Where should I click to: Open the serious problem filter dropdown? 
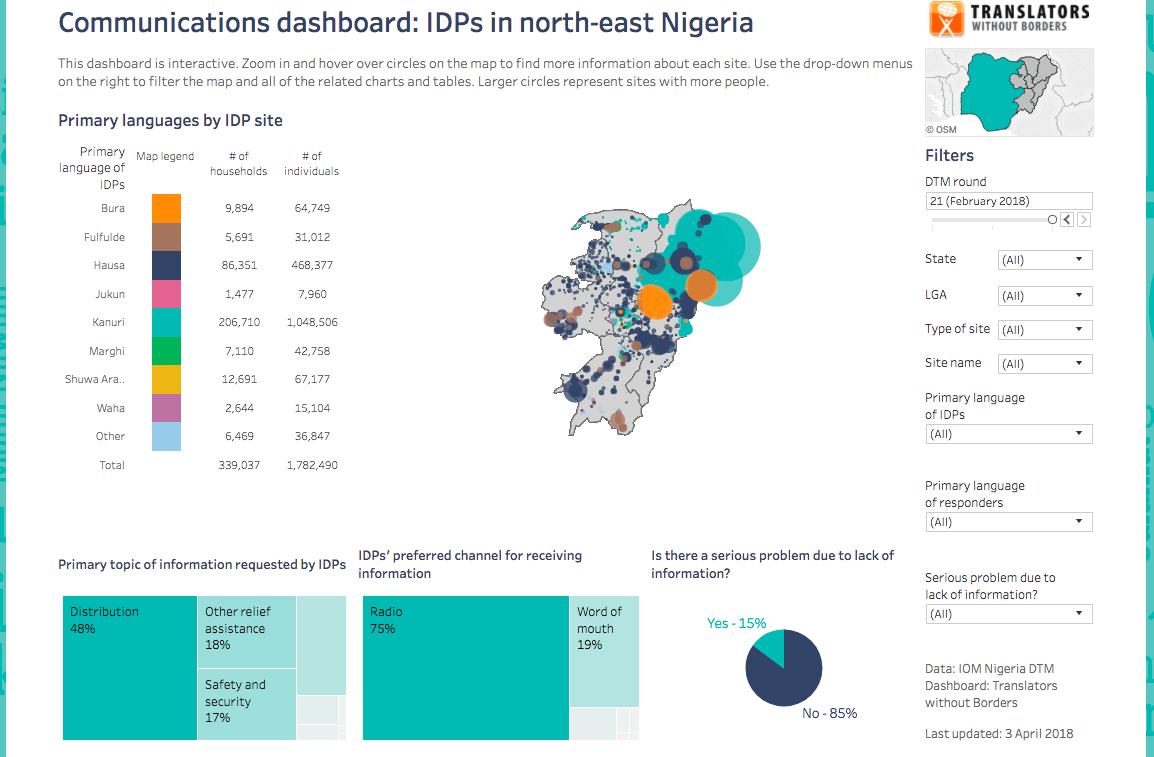pyautogui.click(x=1008, y=614)
